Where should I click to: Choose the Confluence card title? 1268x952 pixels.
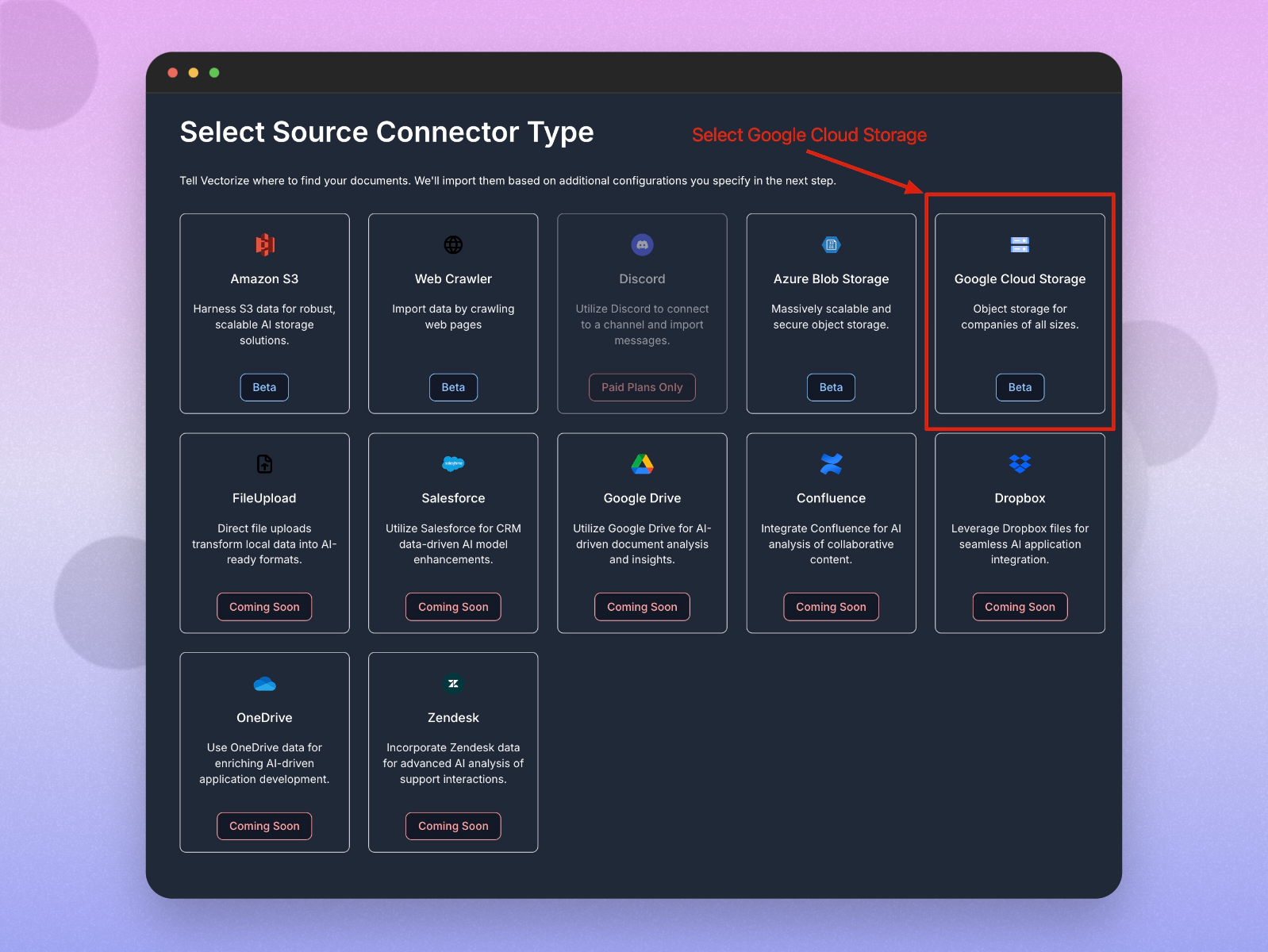coord(831,498)
